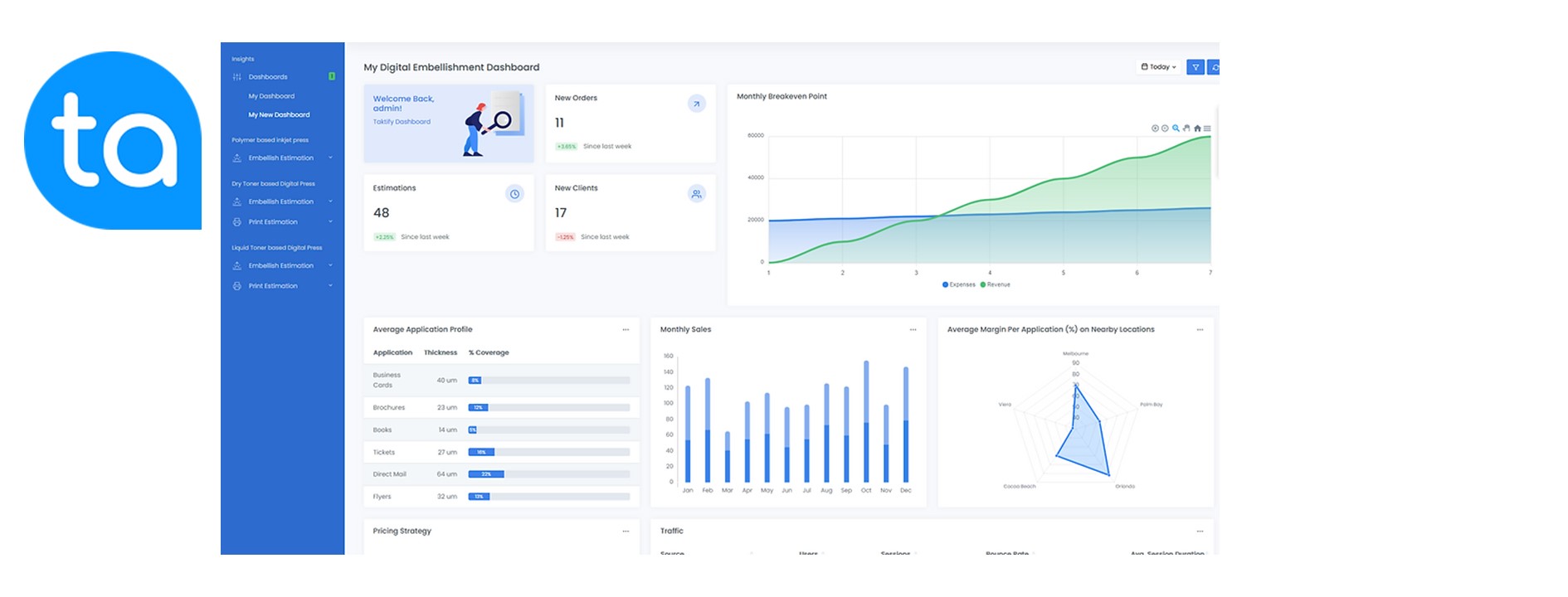Click the New Orders arrow icon
The image size is (1568, 597).
click(697, 104)
